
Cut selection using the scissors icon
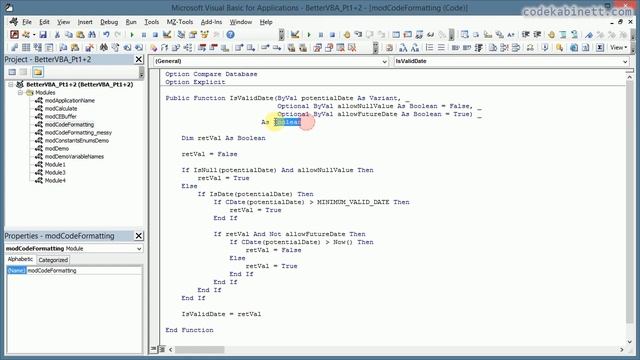point(57,35)
